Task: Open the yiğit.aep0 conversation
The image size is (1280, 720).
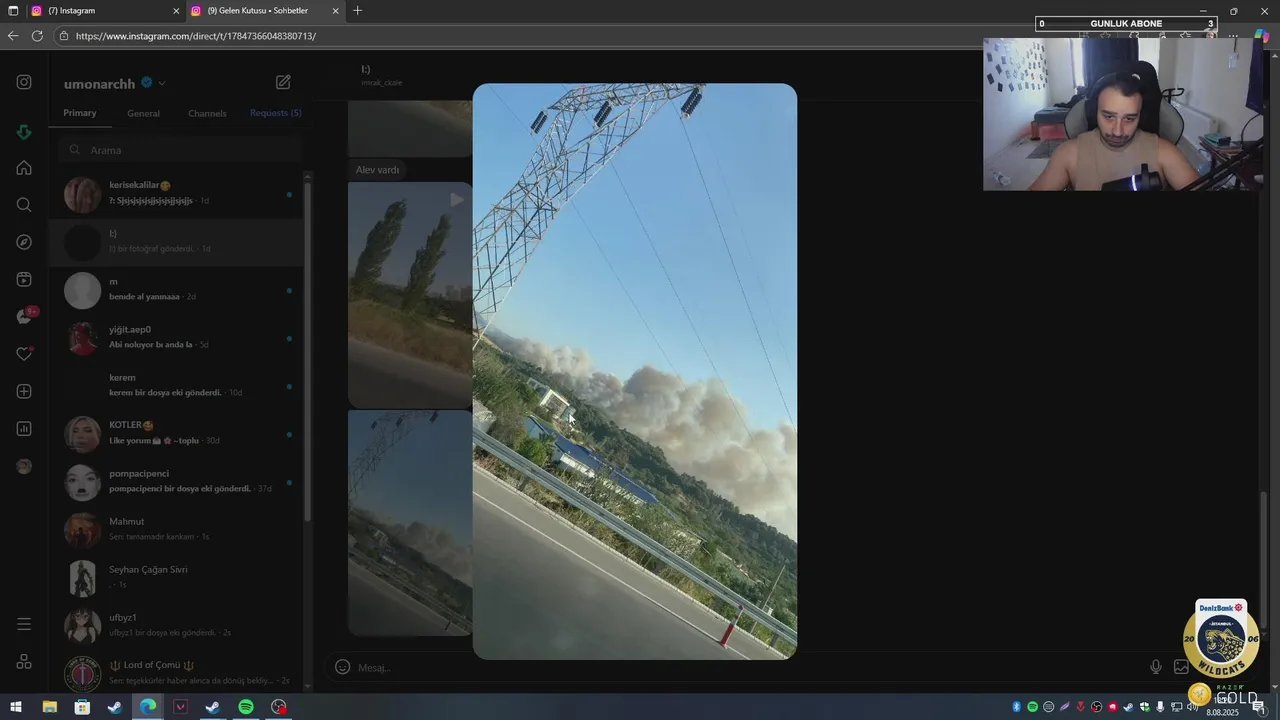Action: 178,338
